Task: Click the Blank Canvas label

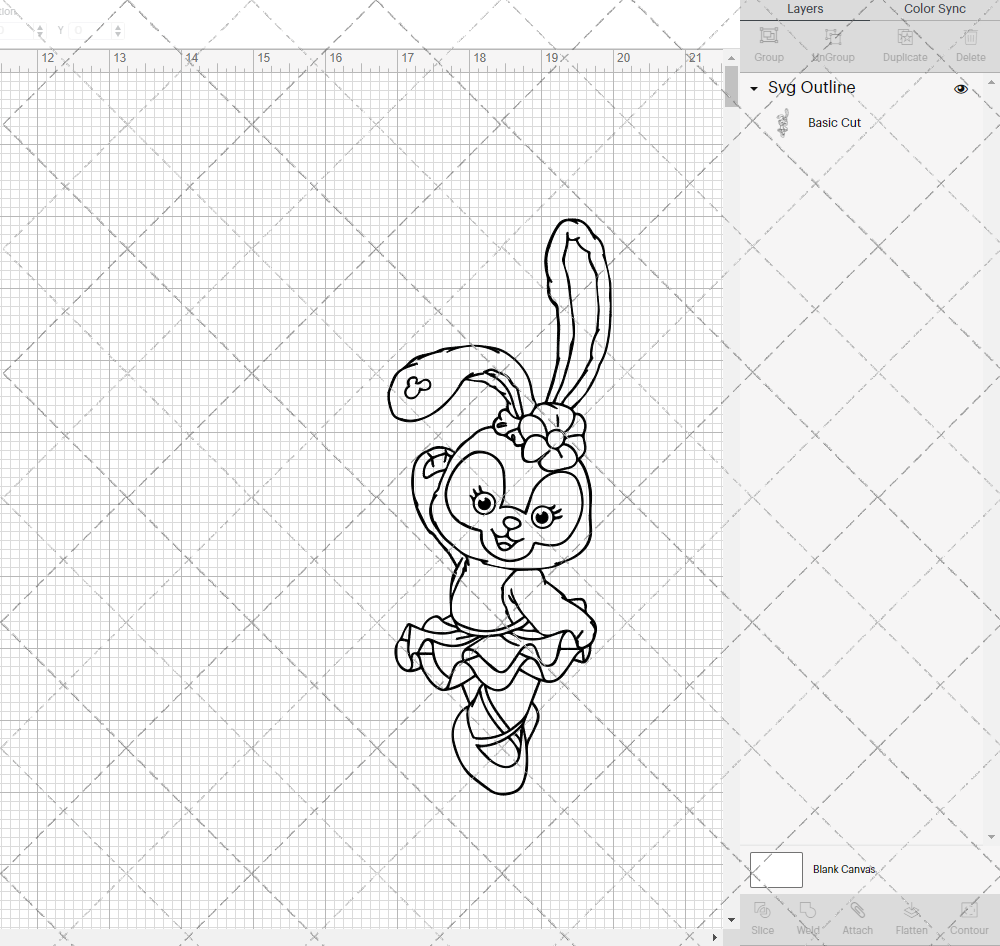Action: tap(844, 869)
